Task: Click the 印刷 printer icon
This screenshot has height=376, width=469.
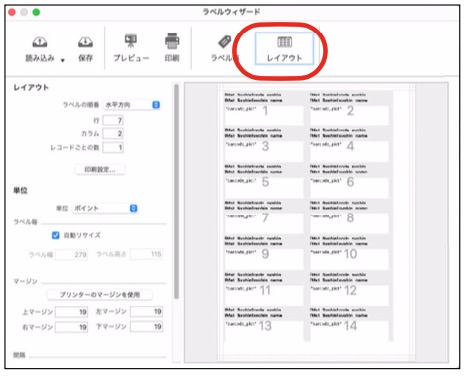Action: (x=172, y=41)
